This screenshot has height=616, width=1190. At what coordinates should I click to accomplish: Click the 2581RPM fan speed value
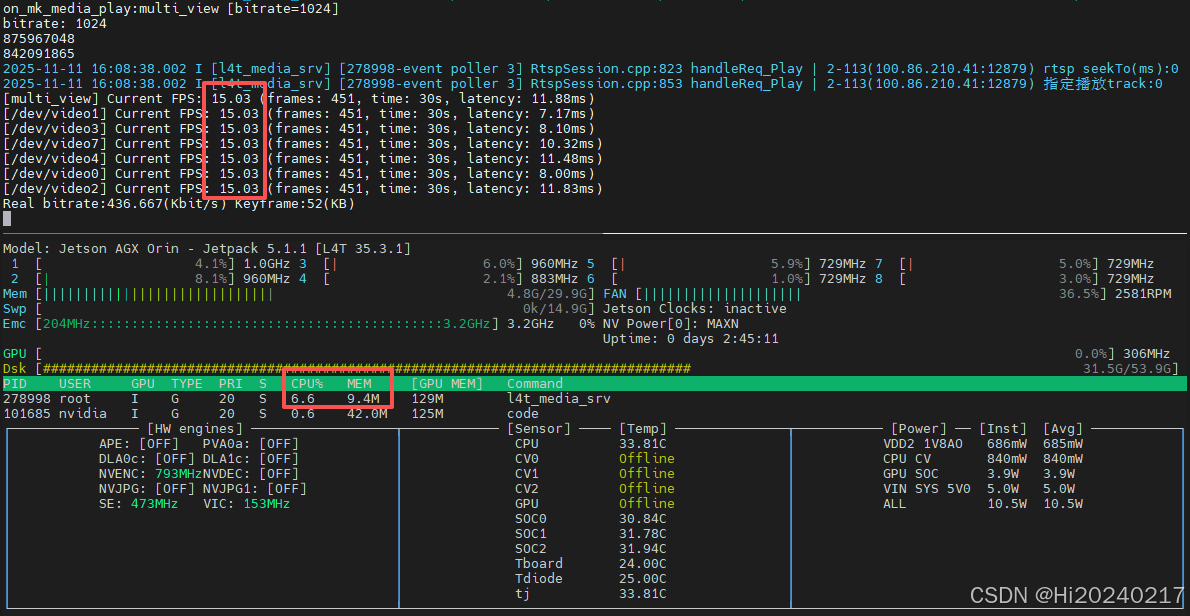pos(1142,294)
